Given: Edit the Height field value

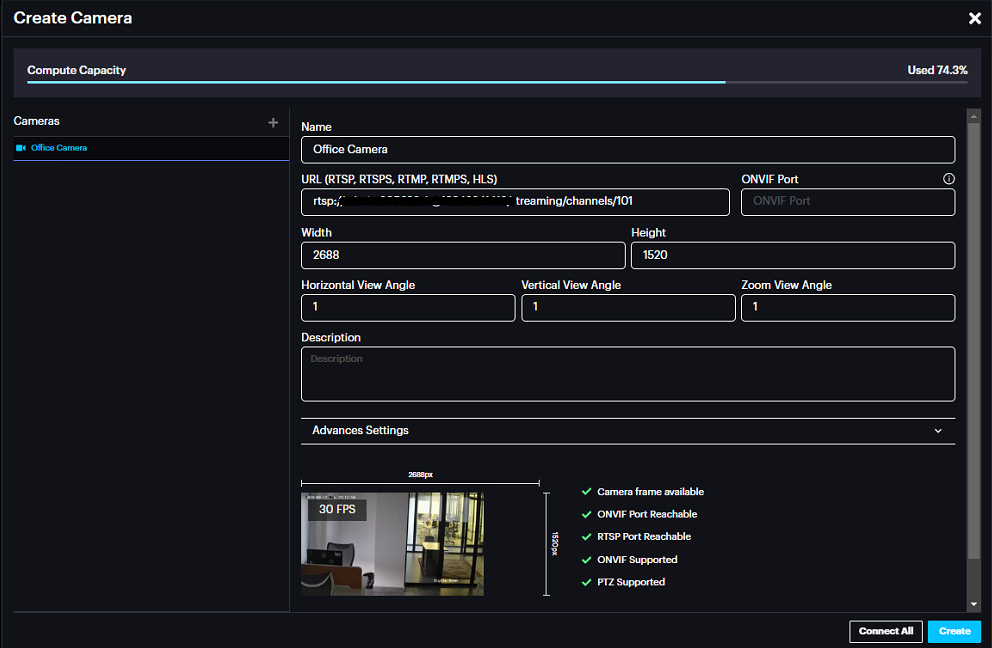Looking at the screenshot, I should pyautogui.click(x=792, y=255).
